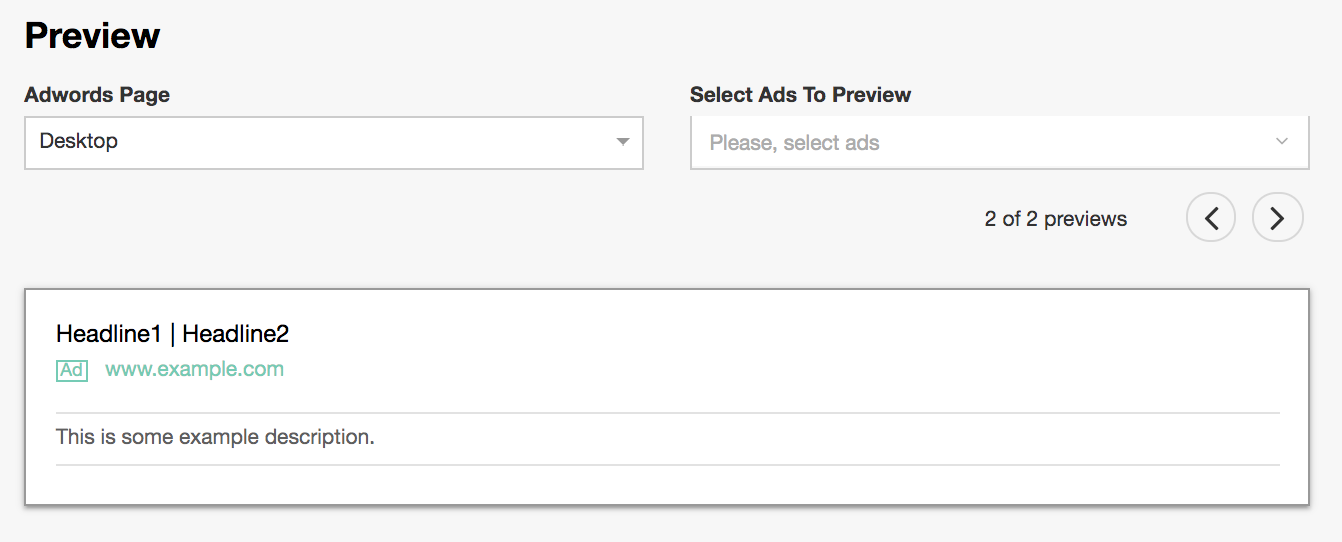The height and width of the screenshot is (542, 1342).
Task: Click the Headline2 portion of headline
Action: (x=235, y=334)
